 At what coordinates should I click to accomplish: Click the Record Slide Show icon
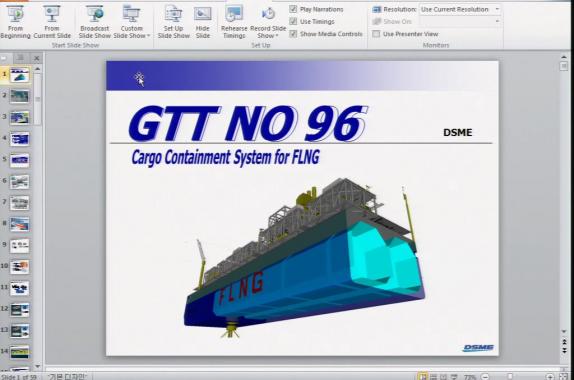click(268, 14)
